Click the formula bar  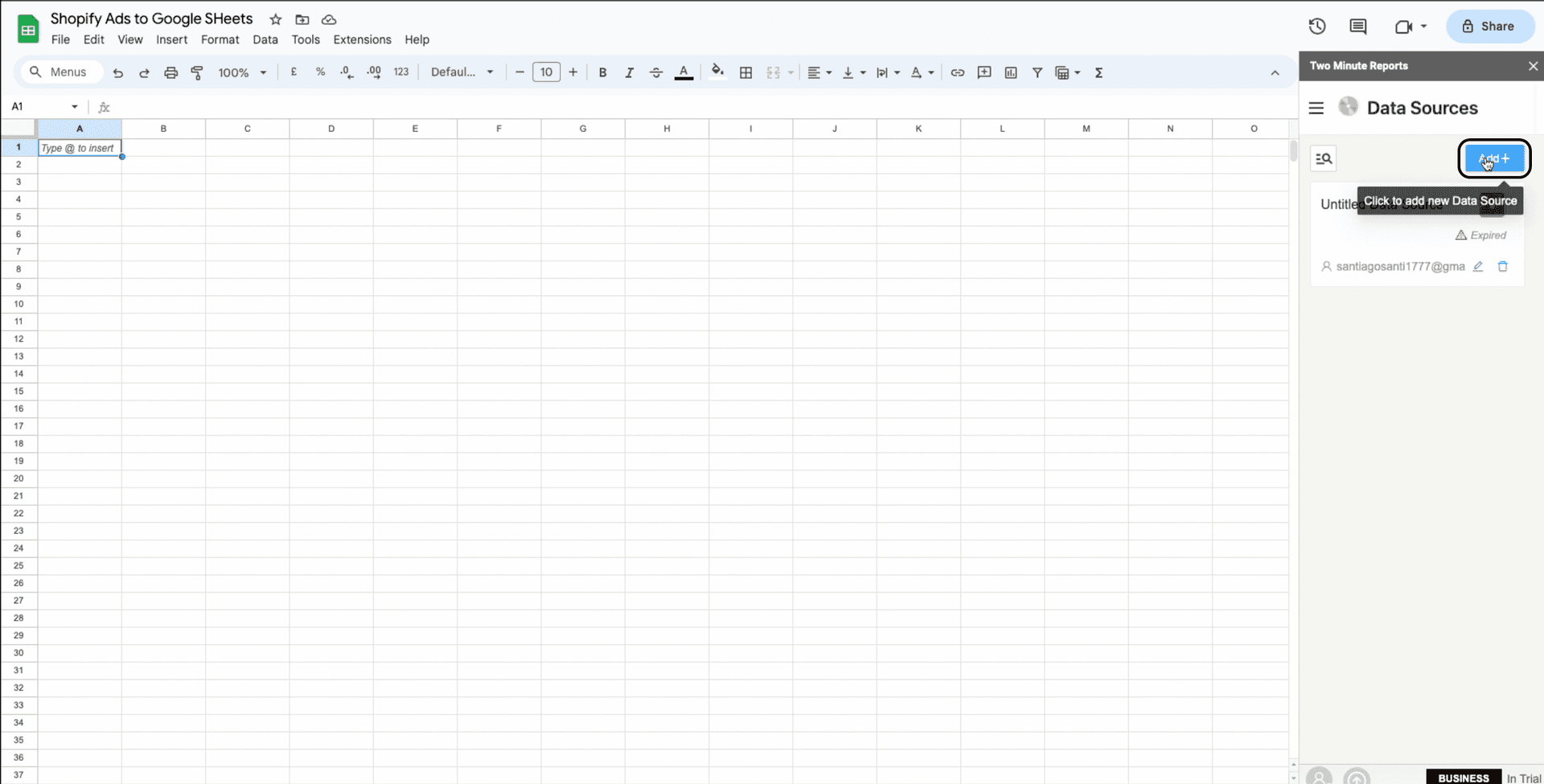click(700, 106)
